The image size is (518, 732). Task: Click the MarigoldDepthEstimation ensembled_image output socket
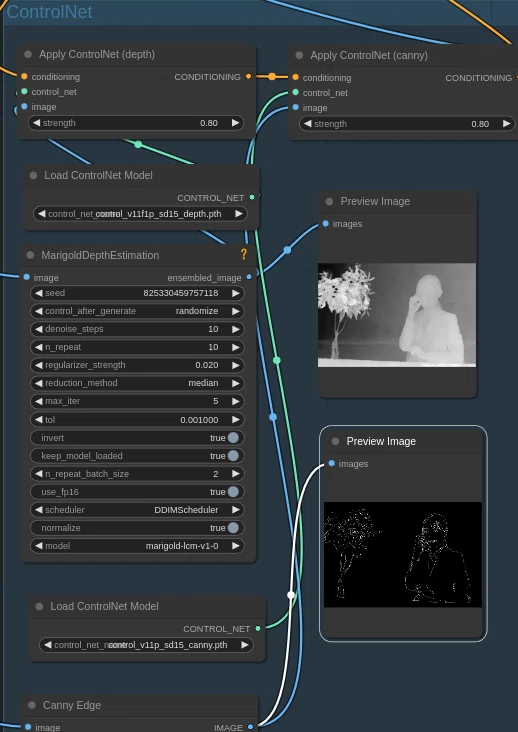point(249,277)
